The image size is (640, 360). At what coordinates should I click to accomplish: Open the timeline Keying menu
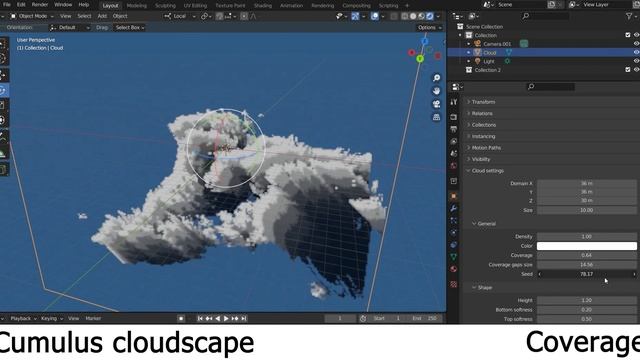pos(51,318)
